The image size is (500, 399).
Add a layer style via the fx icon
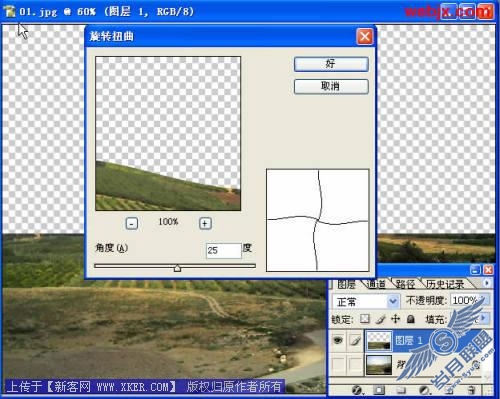[357, 390]
